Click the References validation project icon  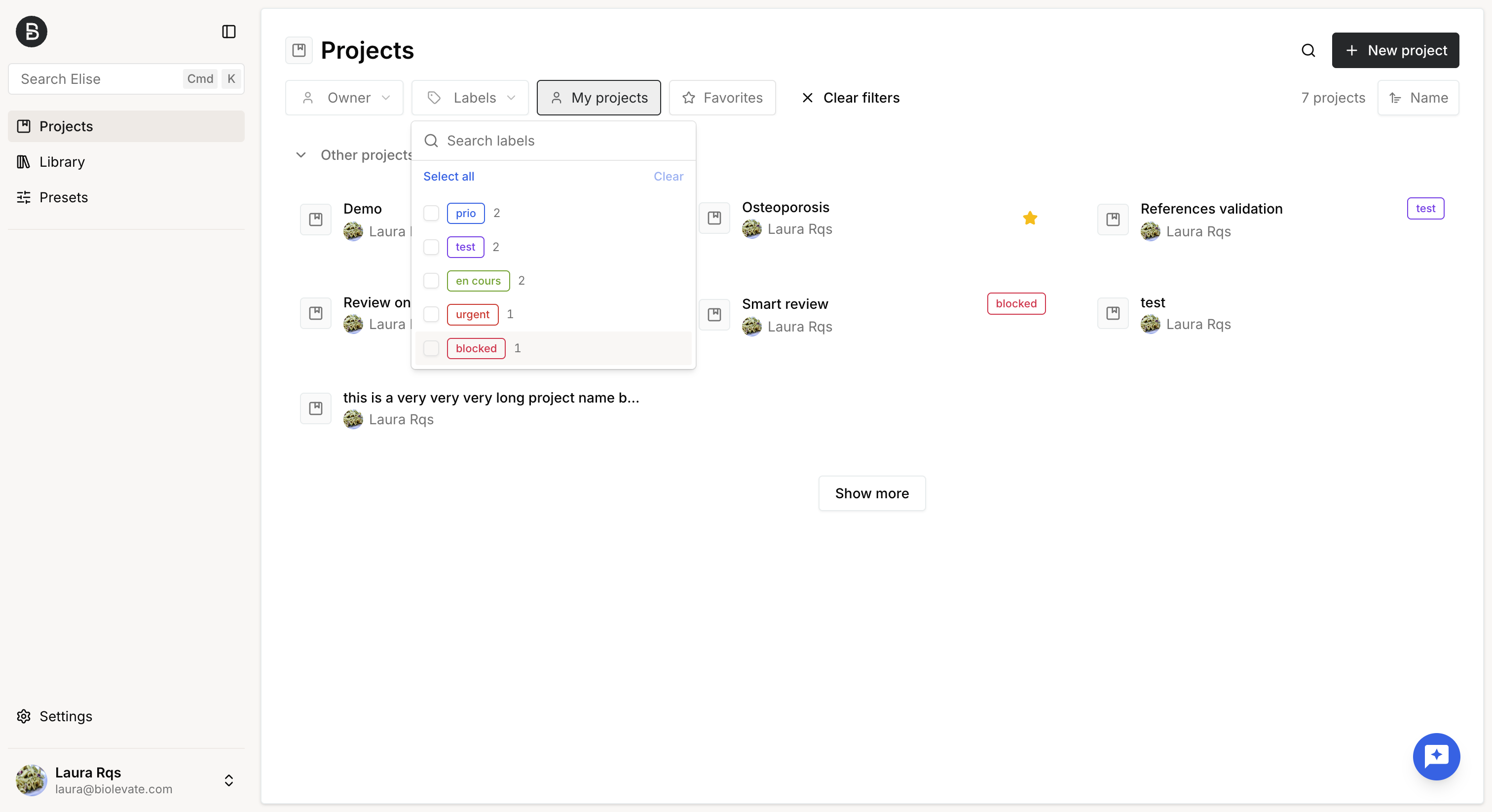coord(1113,220)
